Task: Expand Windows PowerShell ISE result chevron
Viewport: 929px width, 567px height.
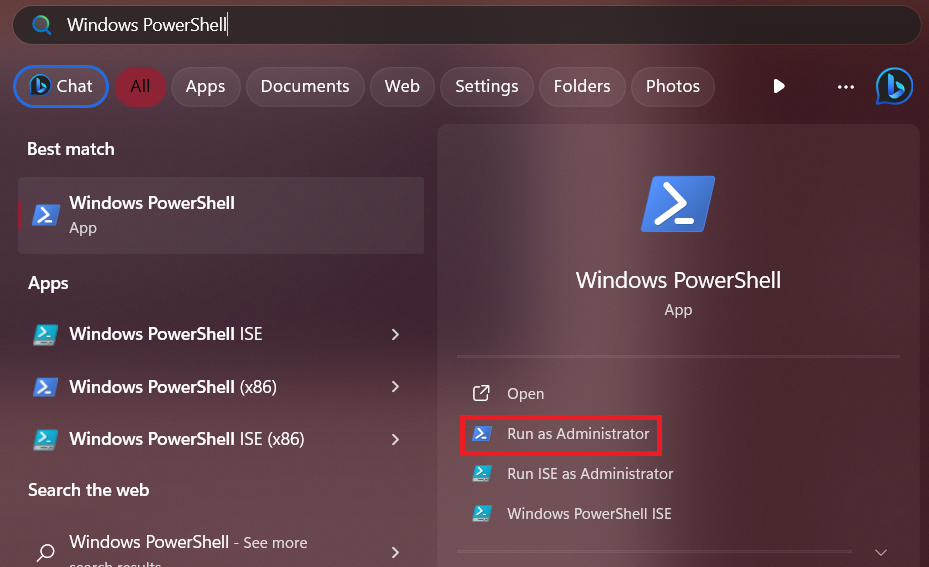Action: point(395,334)
